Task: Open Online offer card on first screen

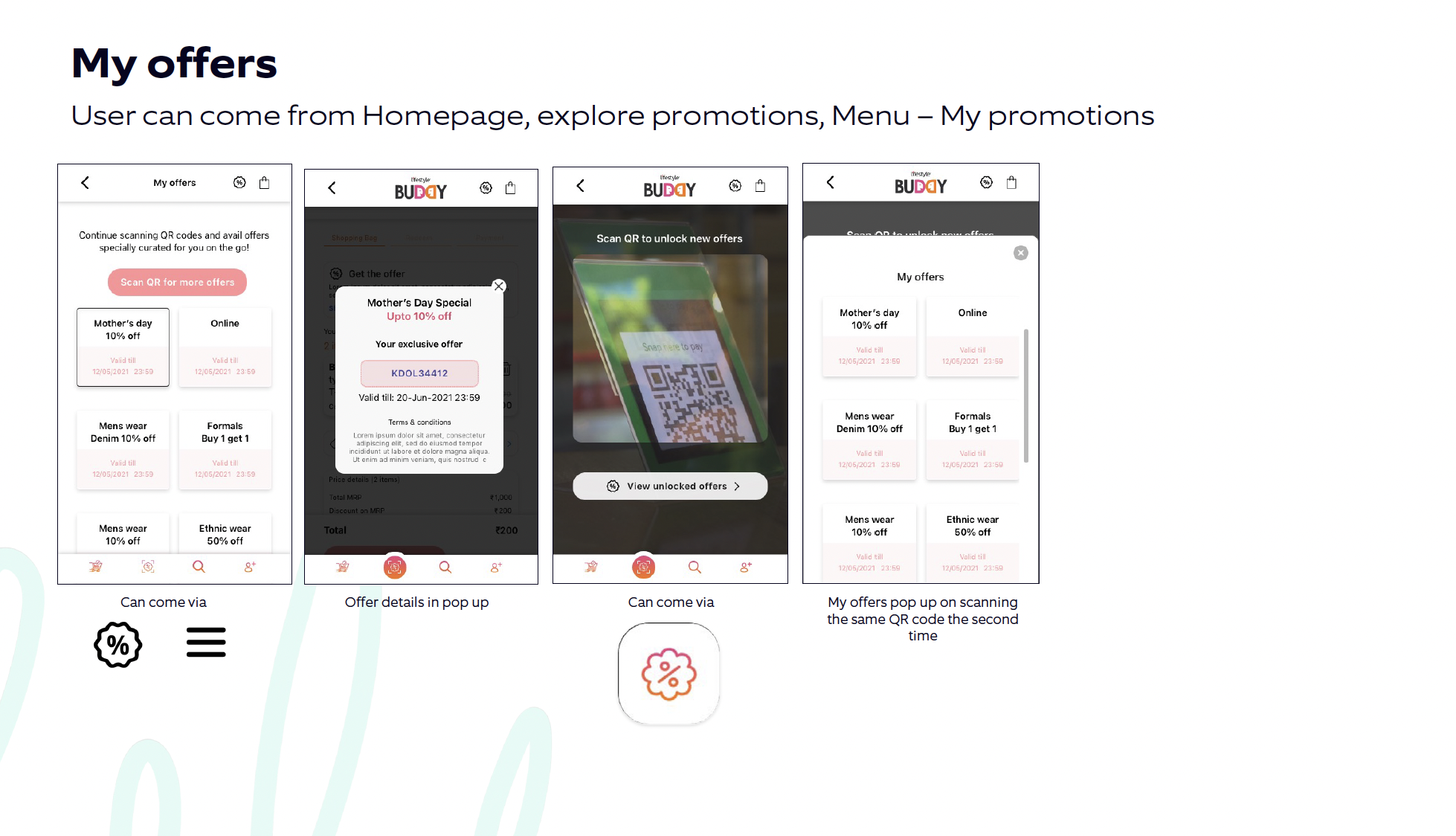Action: pyautogui.click(x=225, y=347)
